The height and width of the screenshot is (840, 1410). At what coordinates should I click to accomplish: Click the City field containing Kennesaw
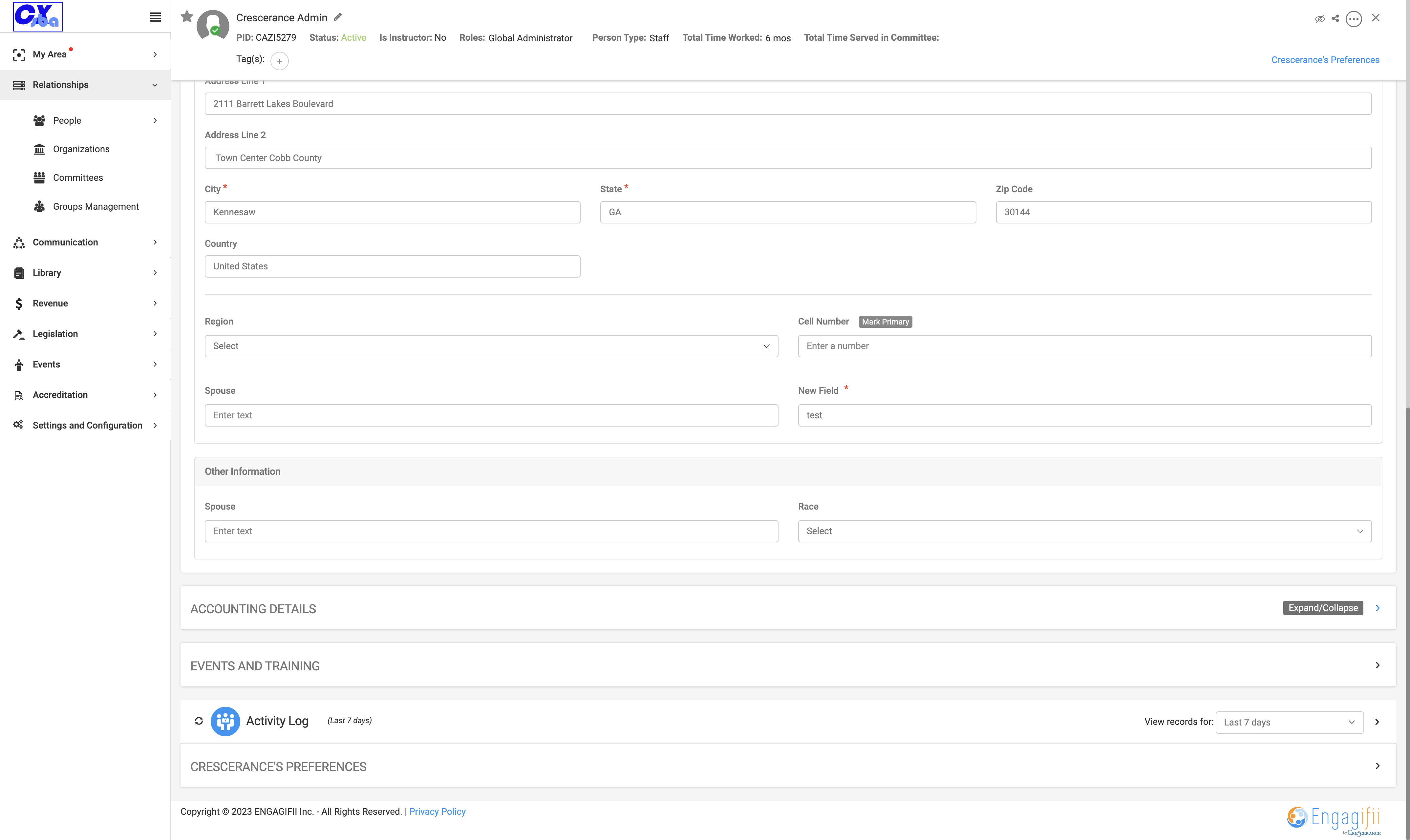click(x=392, y=212)
